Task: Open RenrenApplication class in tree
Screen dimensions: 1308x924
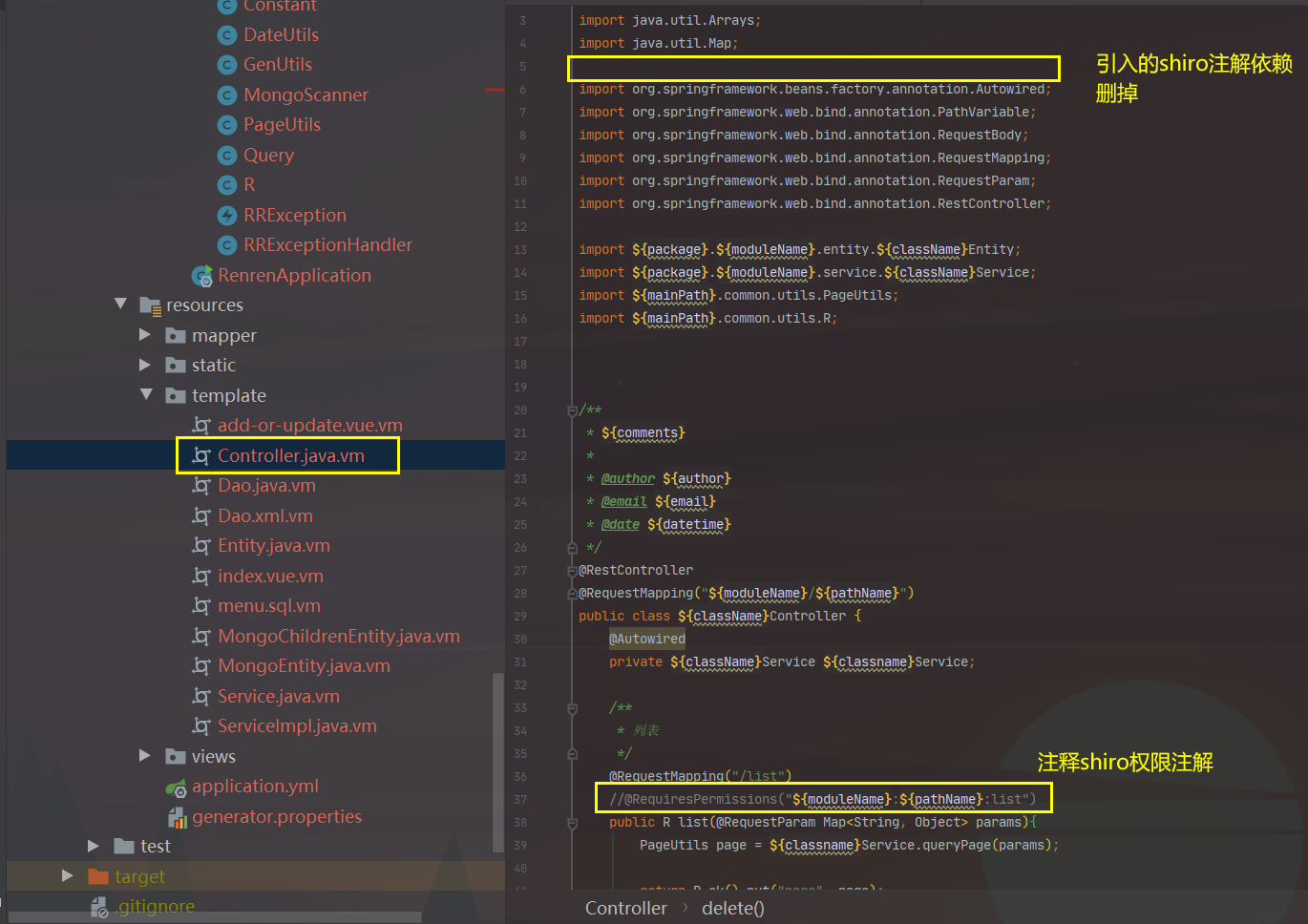Action: (x=294, y=276)
